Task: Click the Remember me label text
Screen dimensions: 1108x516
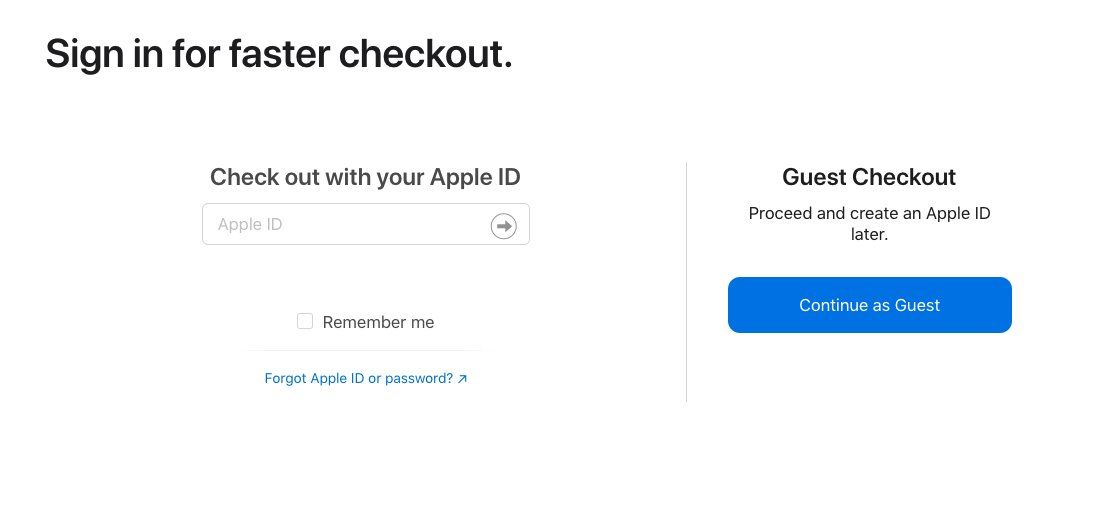Action: (378, 322)
